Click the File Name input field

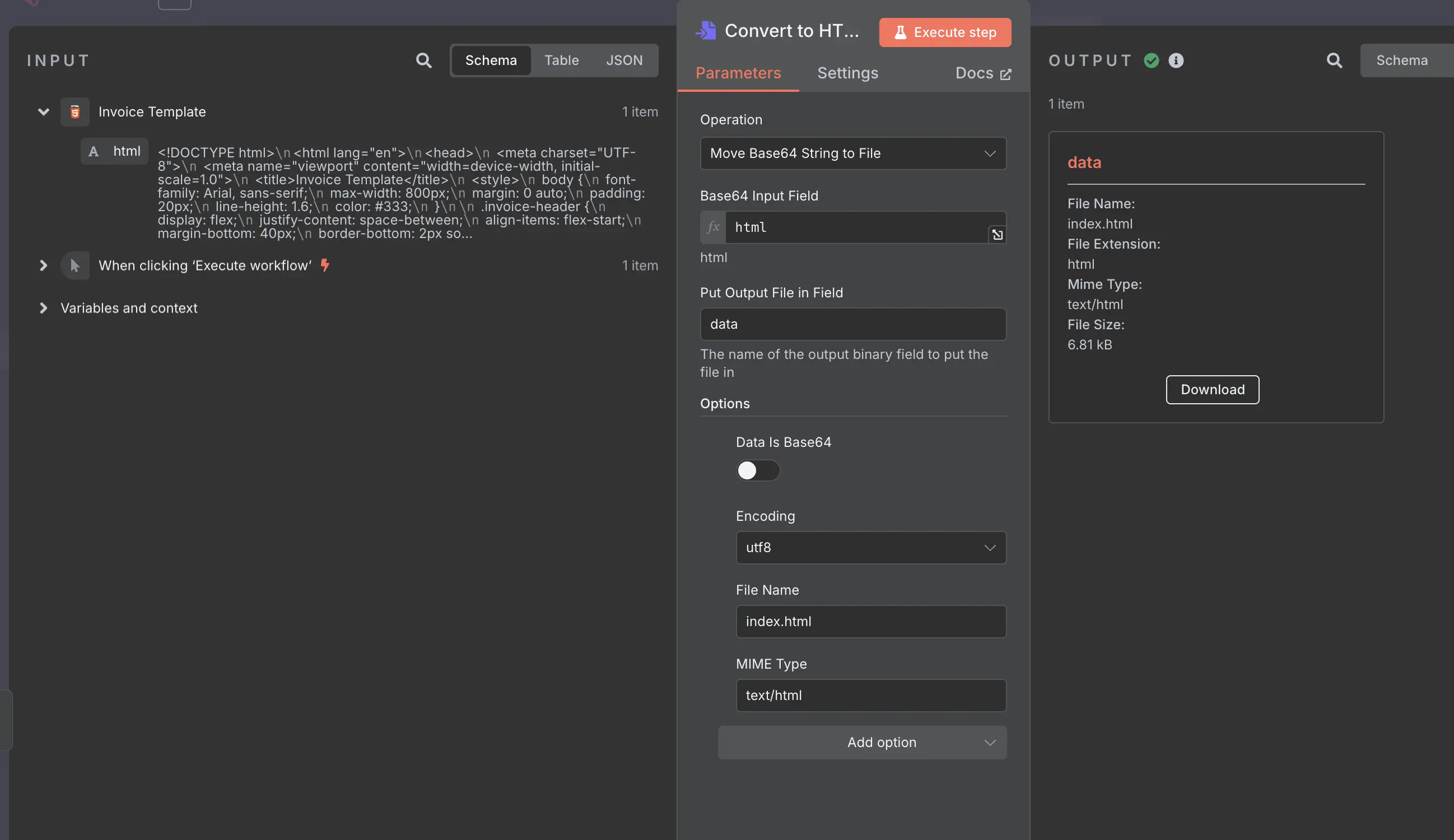[x=871, y=622]
